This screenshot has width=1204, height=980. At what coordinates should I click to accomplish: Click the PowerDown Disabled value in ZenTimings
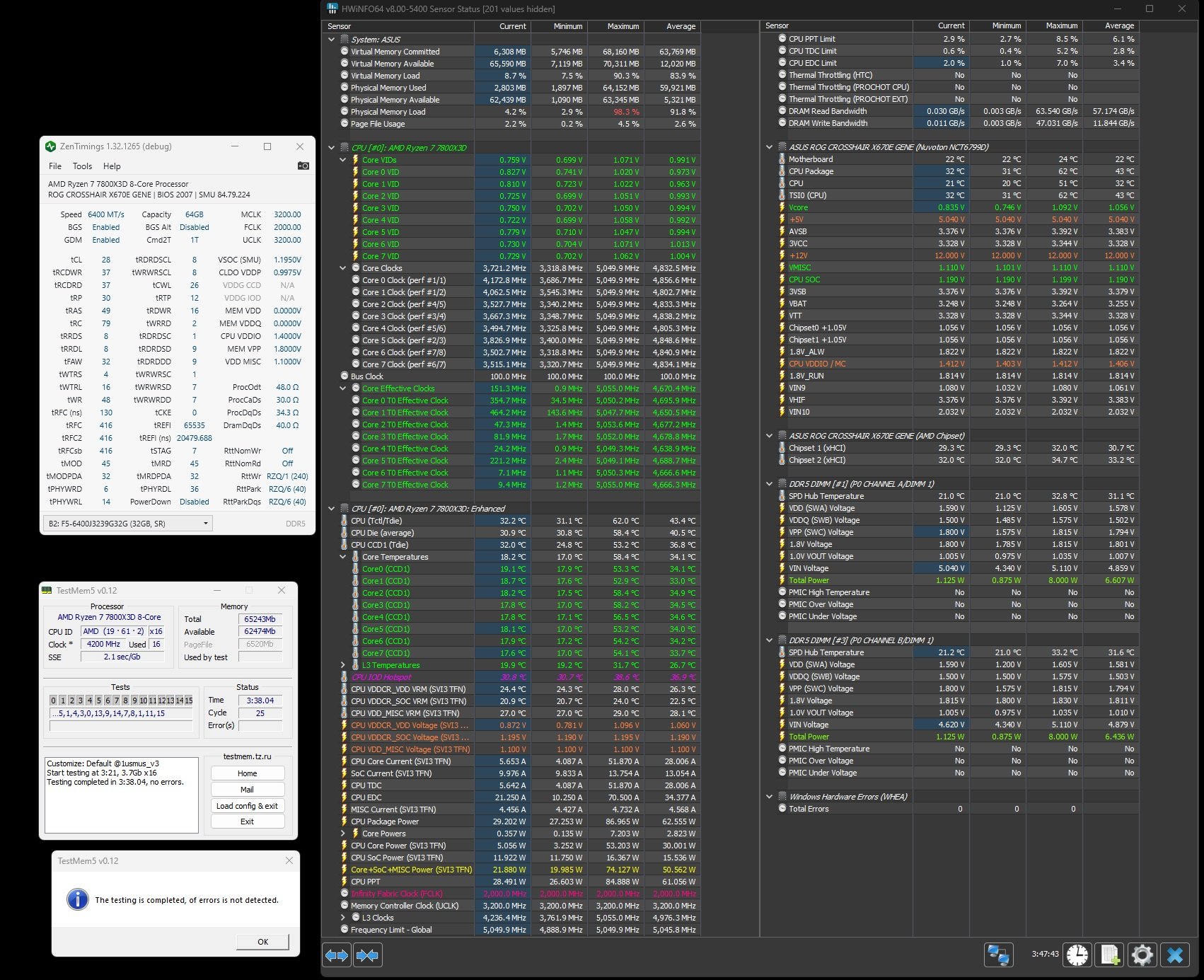[x=194, y=502]
